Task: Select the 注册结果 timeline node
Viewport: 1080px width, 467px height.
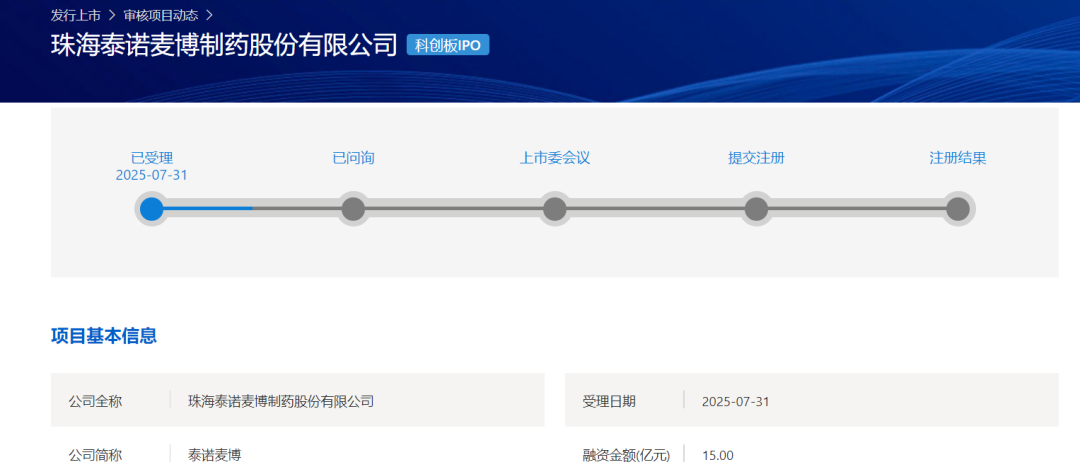Action: tap(957, 209)
